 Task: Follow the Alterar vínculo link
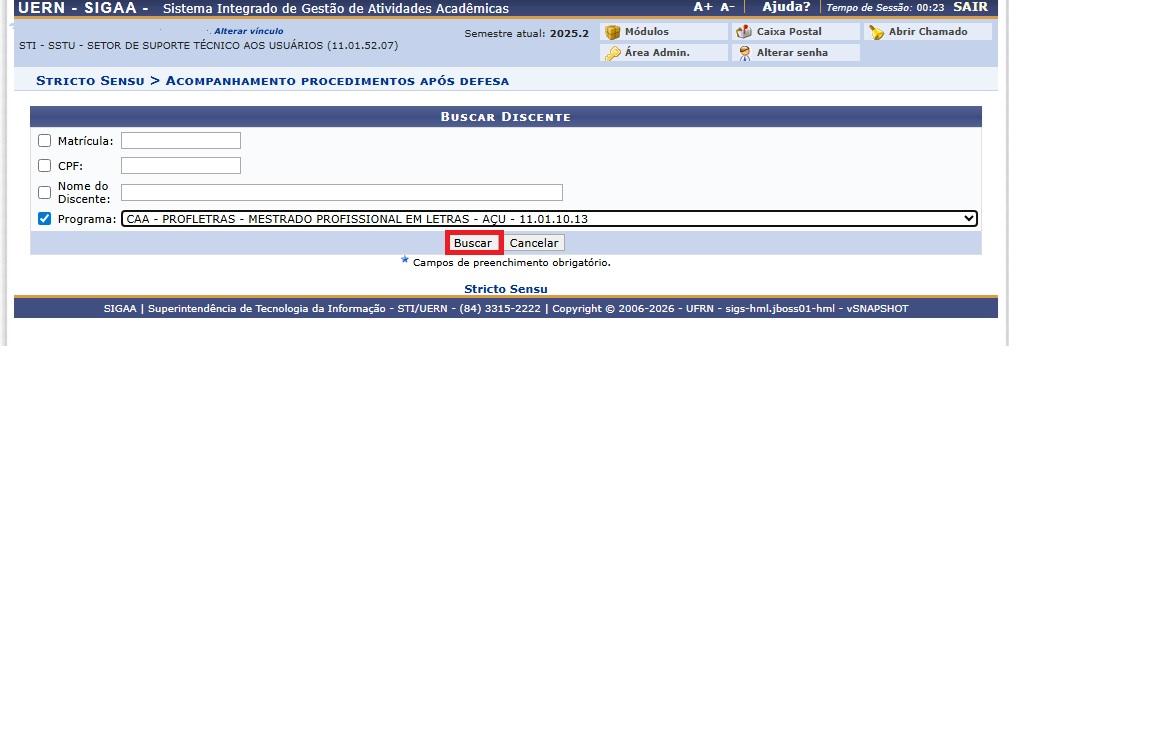point(248,31)
